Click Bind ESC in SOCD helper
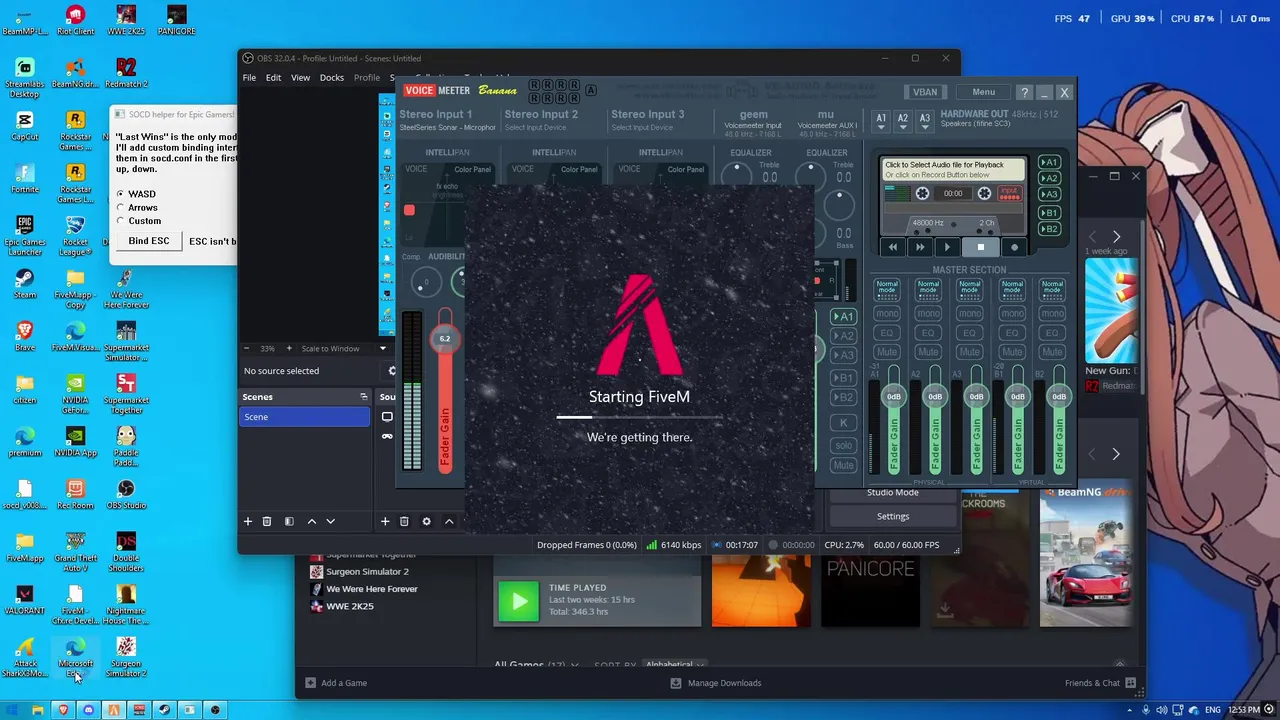1280x720 pixels. tap(149, 241)
